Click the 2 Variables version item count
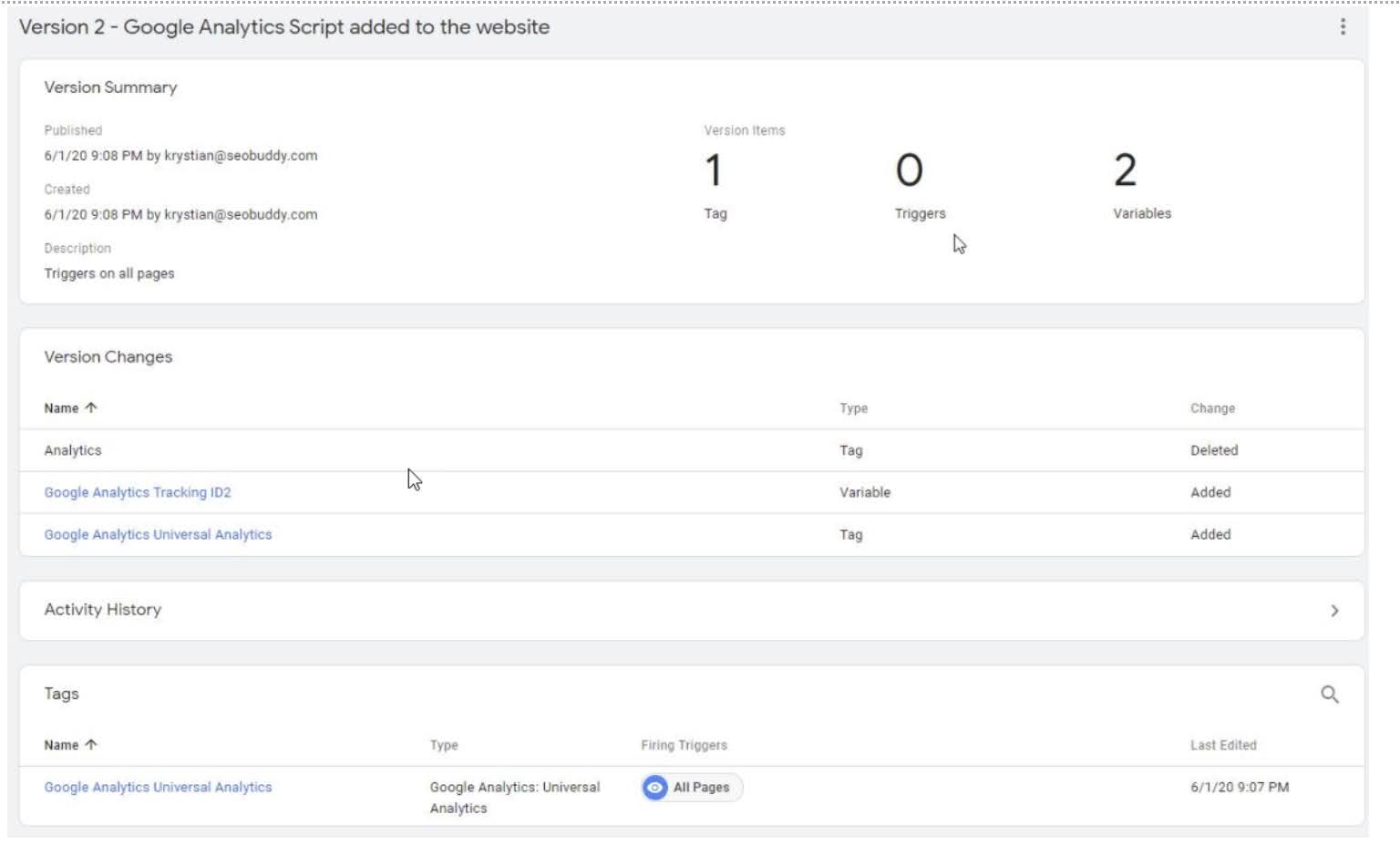Viewport: 1400px width, 866px height. [x=1126, y=171]
